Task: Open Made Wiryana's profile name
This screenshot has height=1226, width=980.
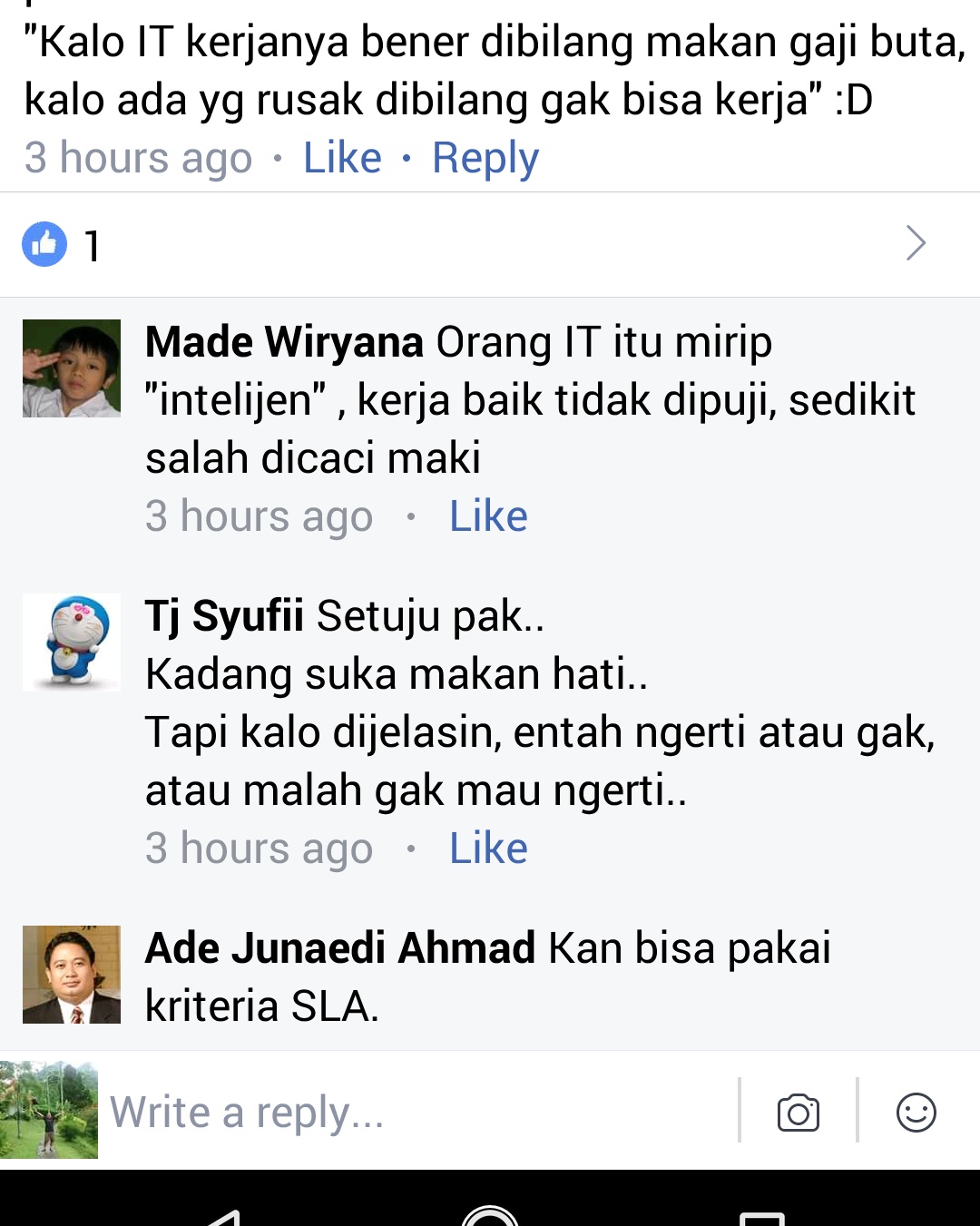Action: (x=284, y=342)
